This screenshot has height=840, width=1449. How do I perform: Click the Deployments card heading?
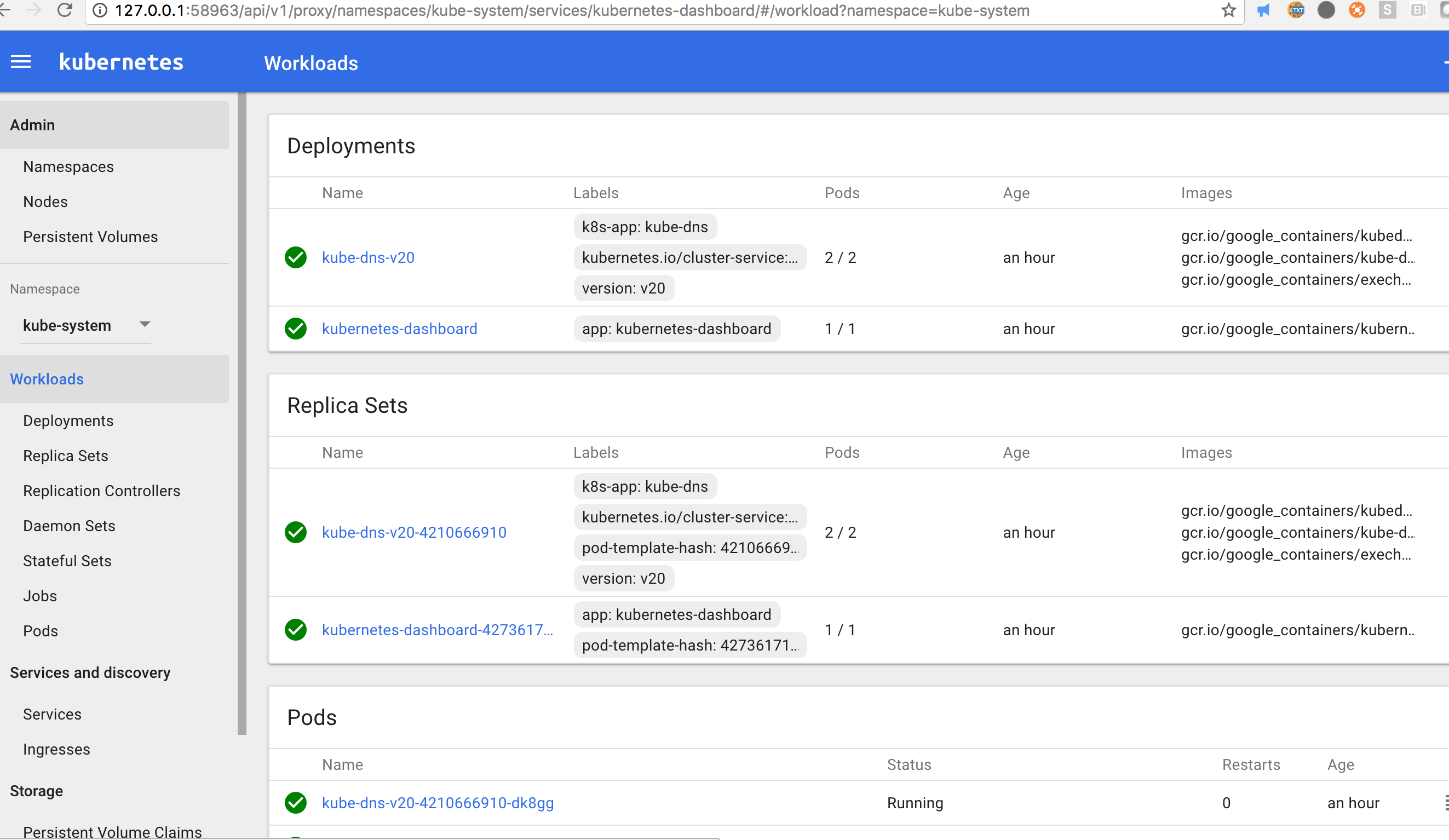point(350,146)
